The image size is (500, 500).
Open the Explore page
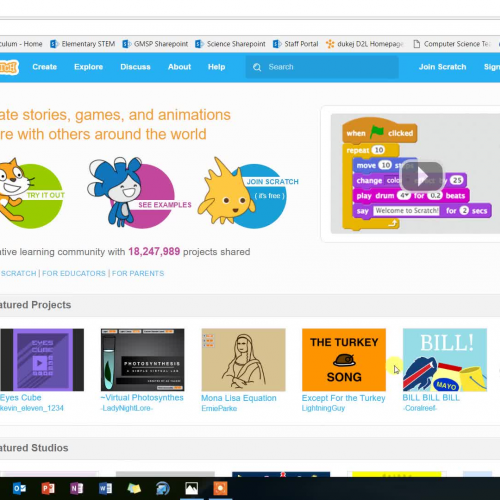(88, 67)
